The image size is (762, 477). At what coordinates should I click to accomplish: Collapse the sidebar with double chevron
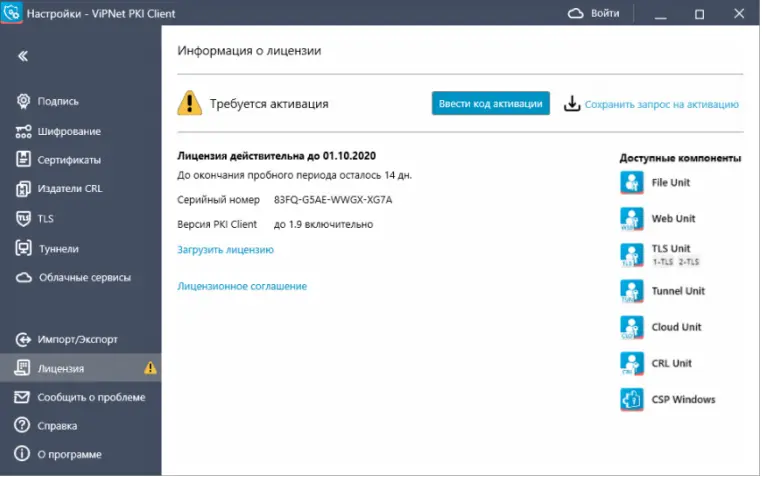23,56
